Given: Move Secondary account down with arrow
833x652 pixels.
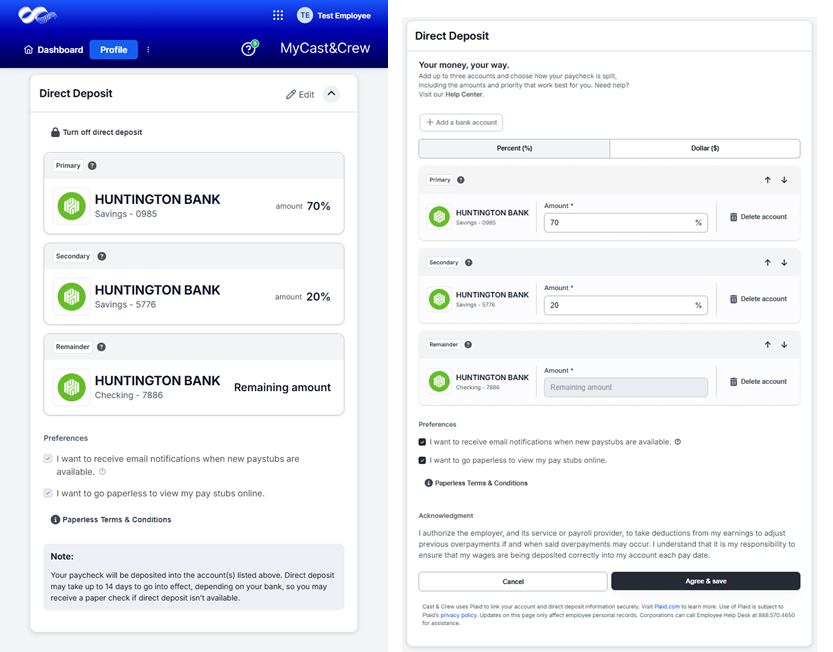Looking at the screenshot, I should pos(784,263).
